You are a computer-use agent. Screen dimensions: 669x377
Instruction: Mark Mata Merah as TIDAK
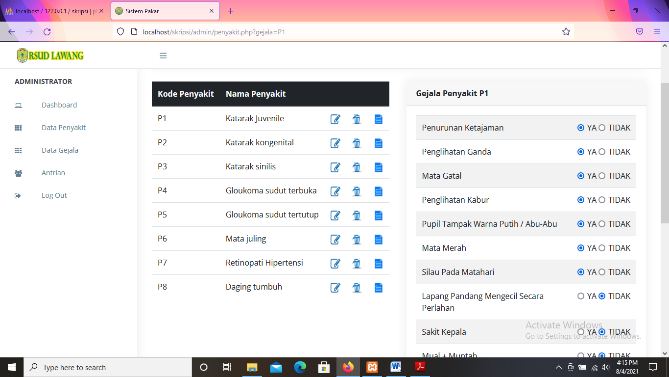602,248
